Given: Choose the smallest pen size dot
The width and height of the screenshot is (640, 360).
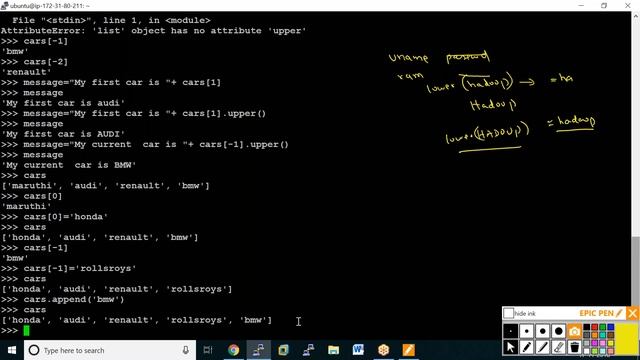Looking at the screenshot, I should 510,331.
